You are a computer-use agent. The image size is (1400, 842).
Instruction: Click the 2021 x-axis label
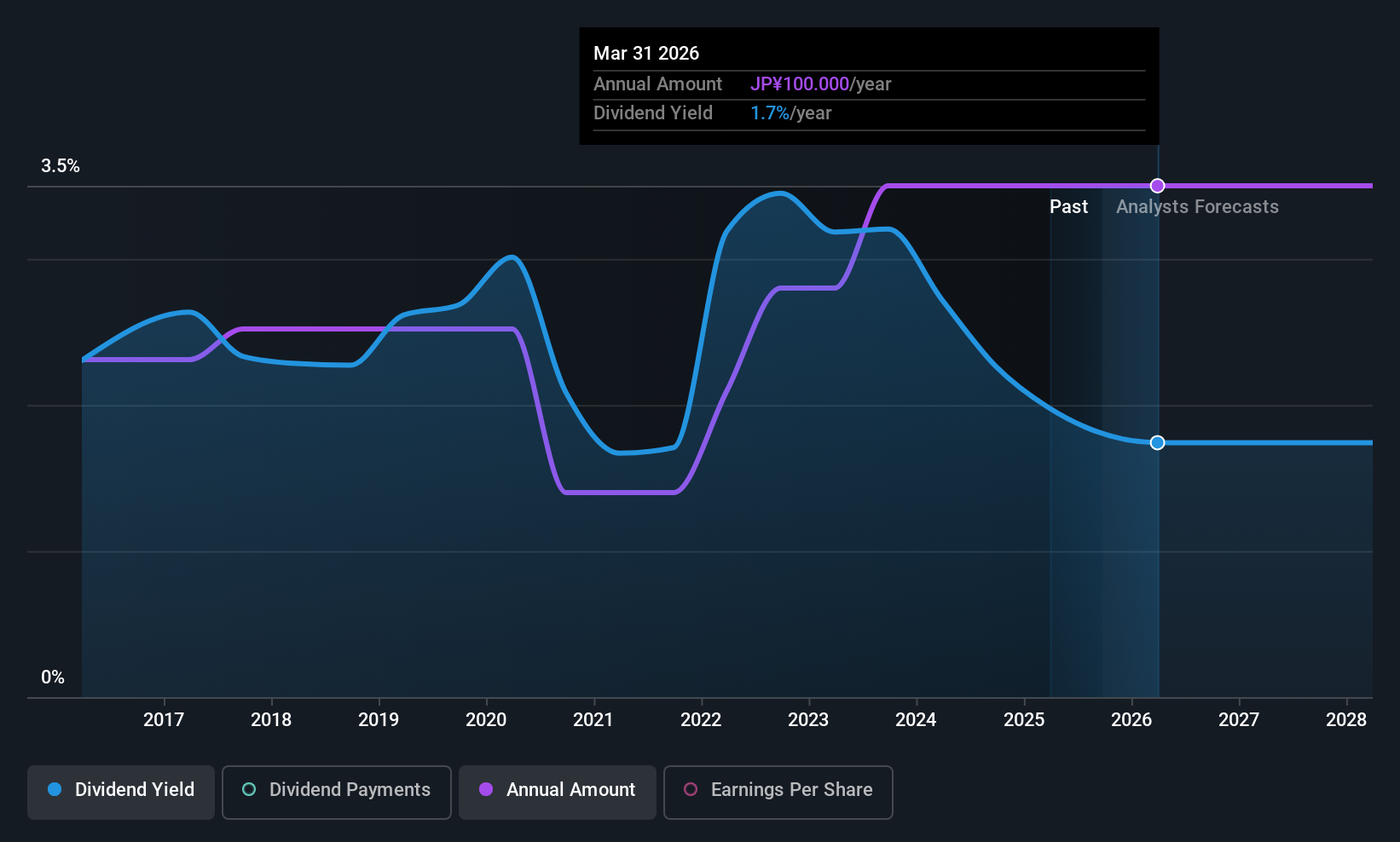coord(593,720)
